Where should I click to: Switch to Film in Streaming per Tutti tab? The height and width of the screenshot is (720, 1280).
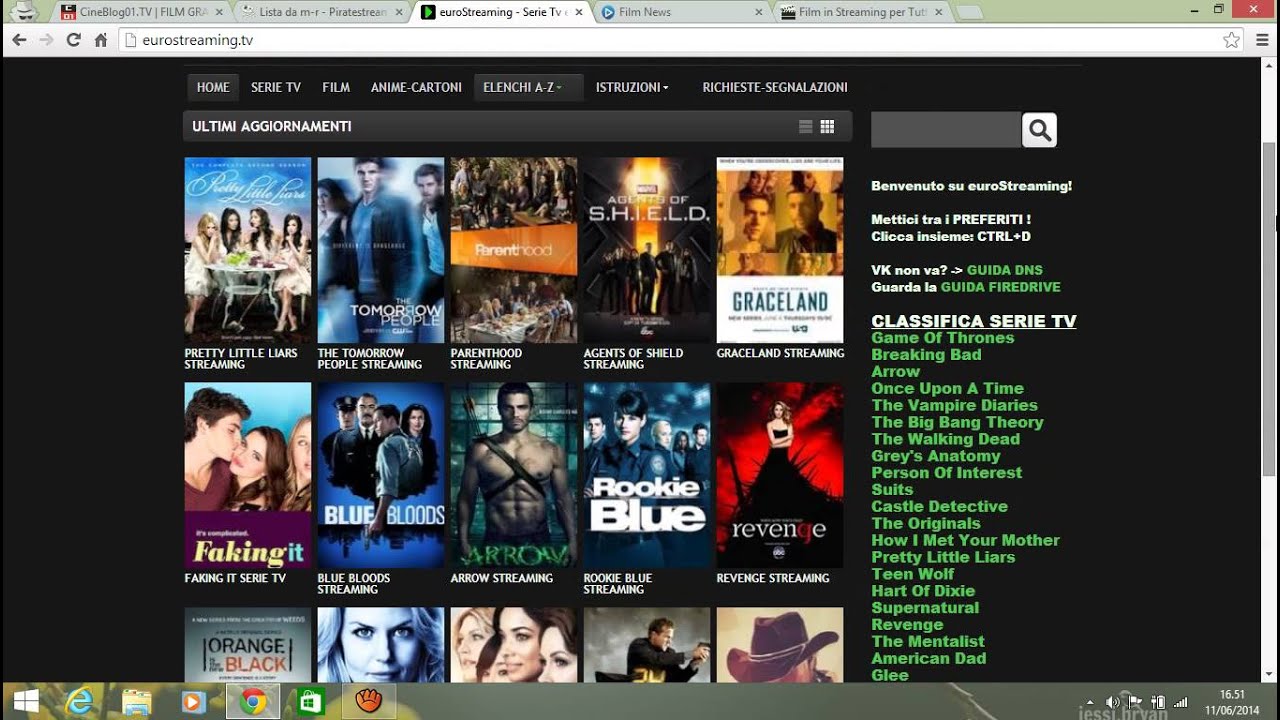point(862,12)
